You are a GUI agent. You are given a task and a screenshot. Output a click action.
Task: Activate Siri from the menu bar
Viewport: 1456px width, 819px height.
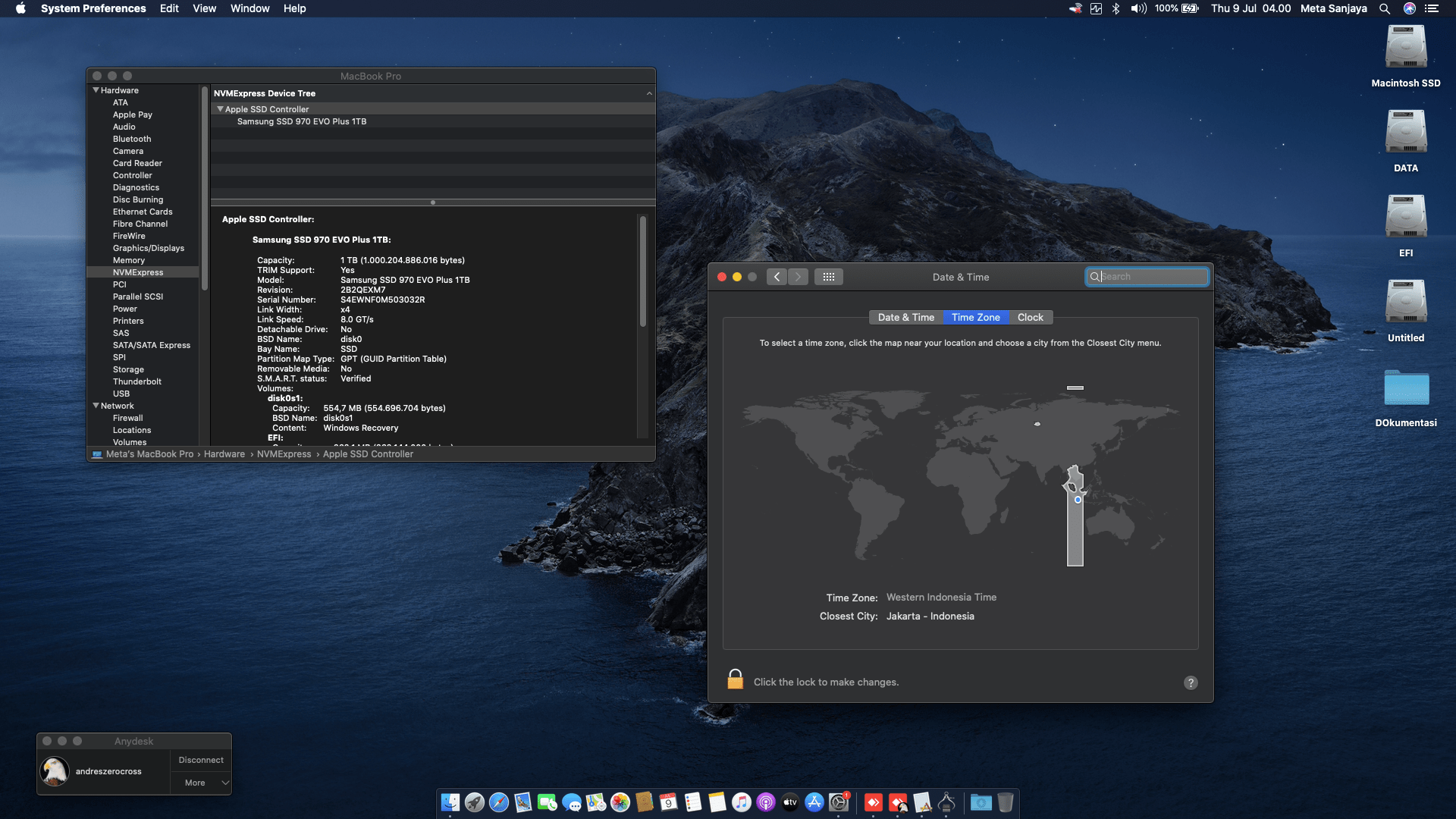click(x=1410, y=8)
